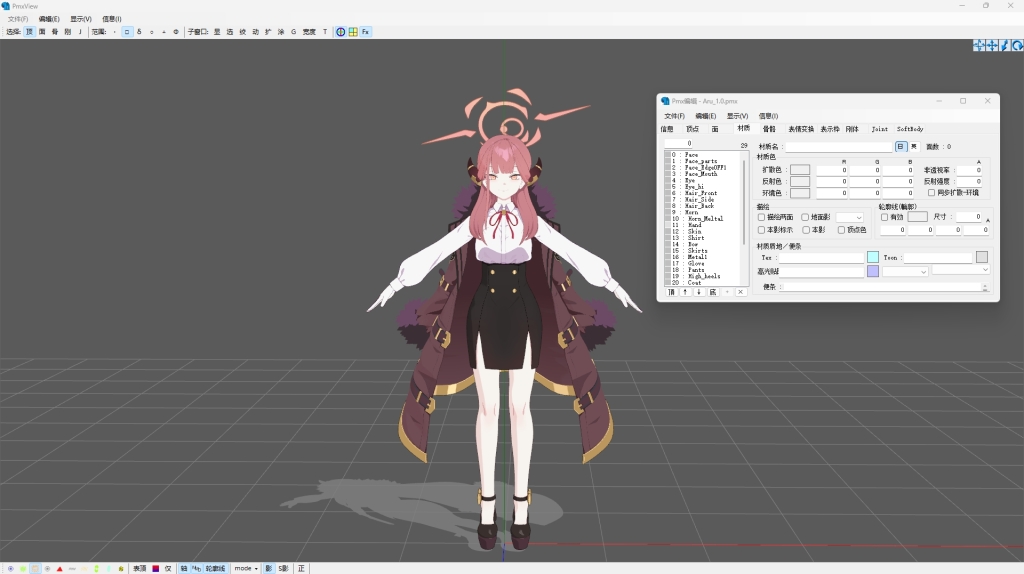Enable the 本影 self-shadow checkbox
This screenshot has width=1024, height=574.
(x=806, y=230)
